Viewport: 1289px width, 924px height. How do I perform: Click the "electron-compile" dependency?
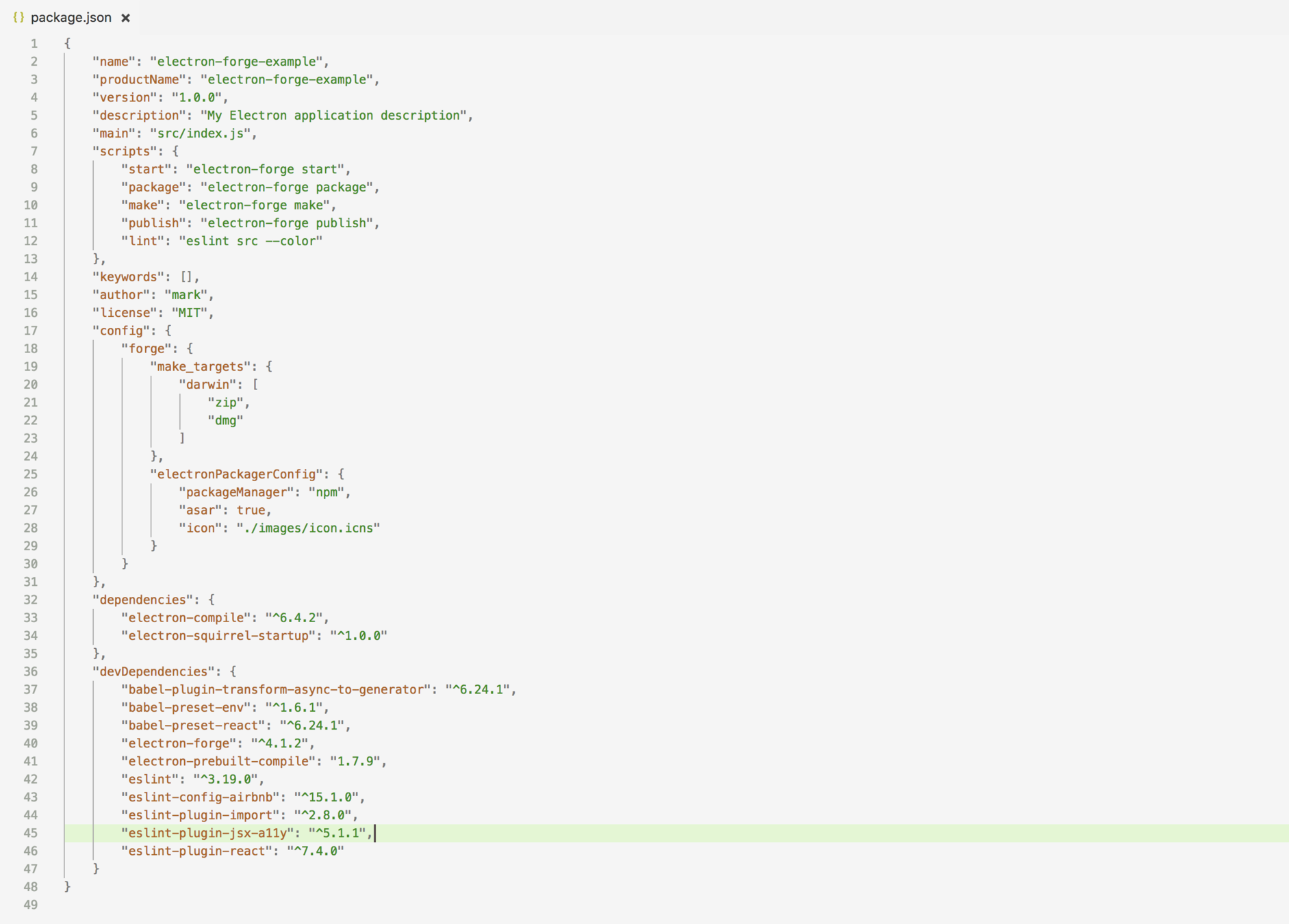(x=186, y=617)
